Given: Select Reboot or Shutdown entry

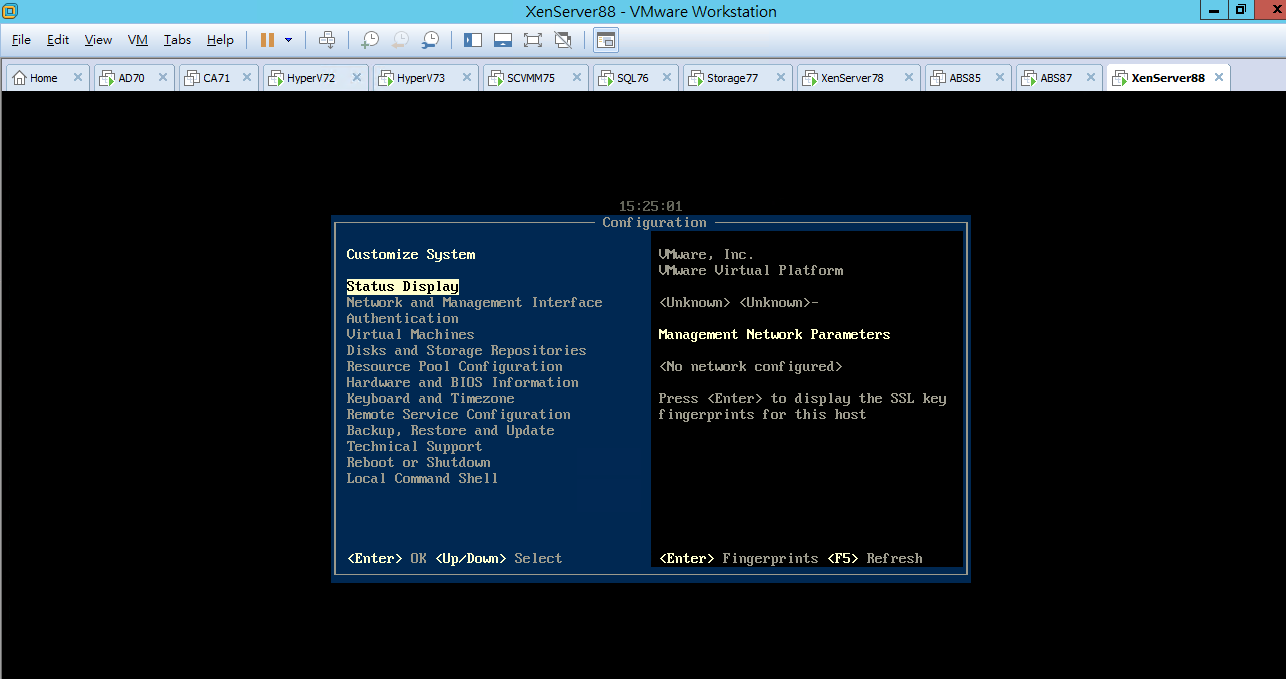Looking at the screenshot, I should [x=418, y=462].
